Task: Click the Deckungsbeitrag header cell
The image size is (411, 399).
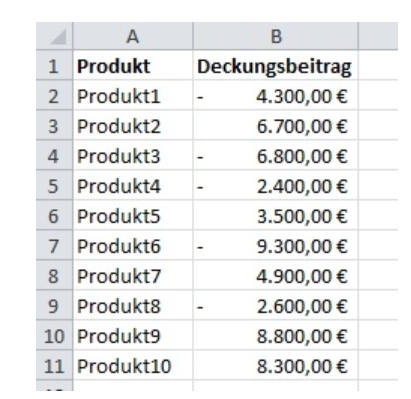Action: [276, 65]
